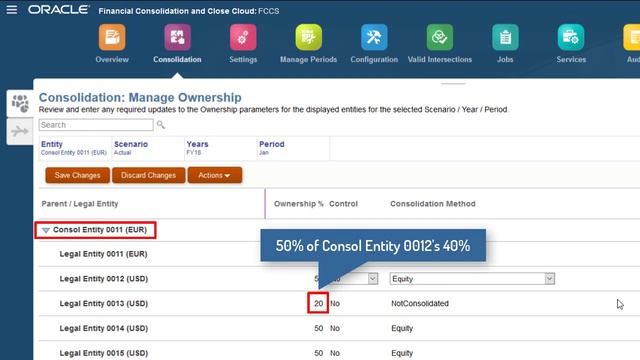Viewport: 640px width, 360px height.
Task: Click the Consolidation Method column header
Action: coord(433,204)
